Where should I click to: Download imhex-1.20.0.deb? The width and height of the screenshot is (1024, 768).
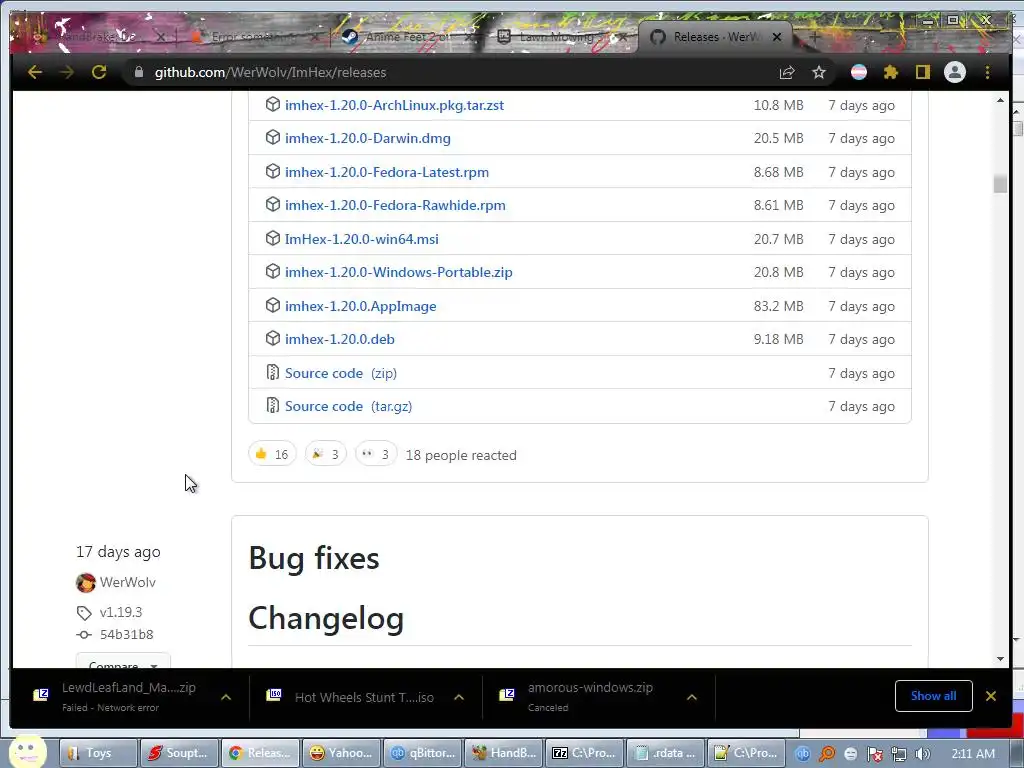340,339
